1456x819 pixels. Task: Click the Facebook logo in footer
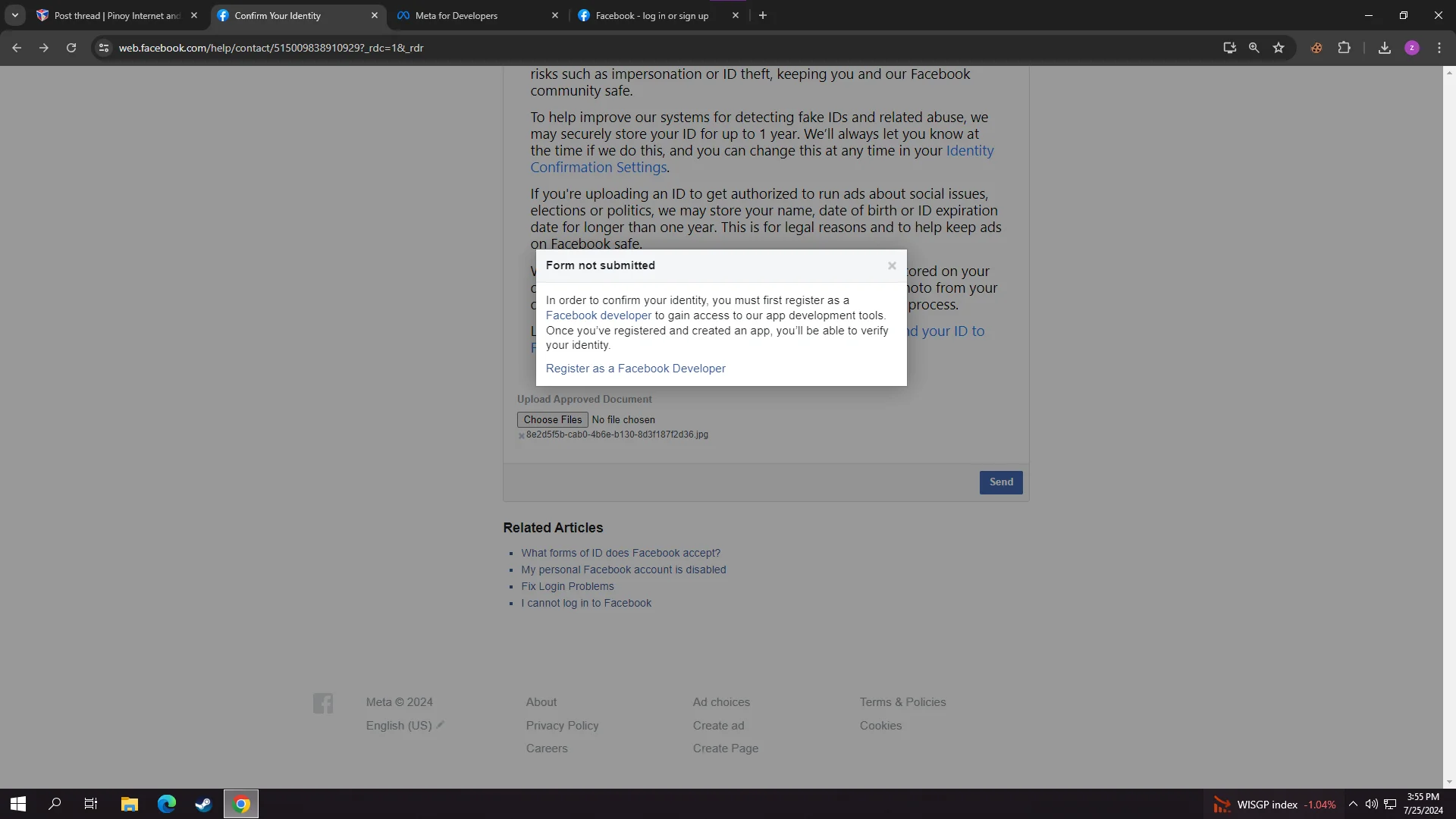coord(323,704)
